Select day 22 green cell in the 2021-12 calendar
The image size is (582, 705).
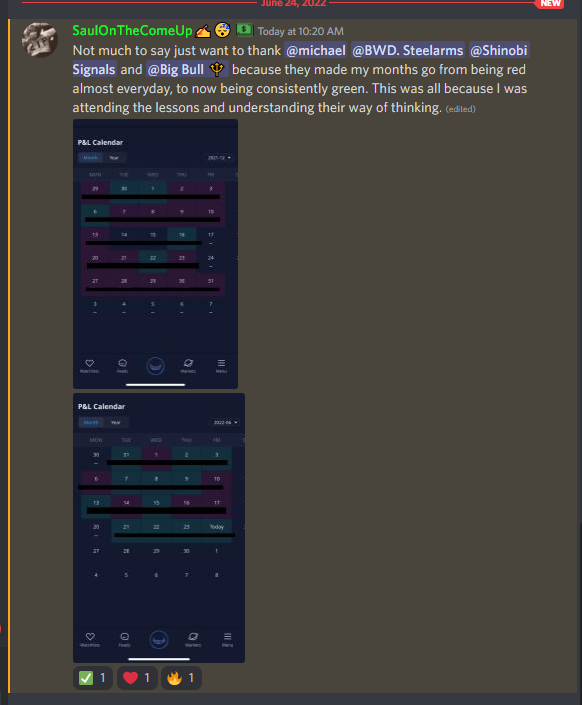[153, 262]
